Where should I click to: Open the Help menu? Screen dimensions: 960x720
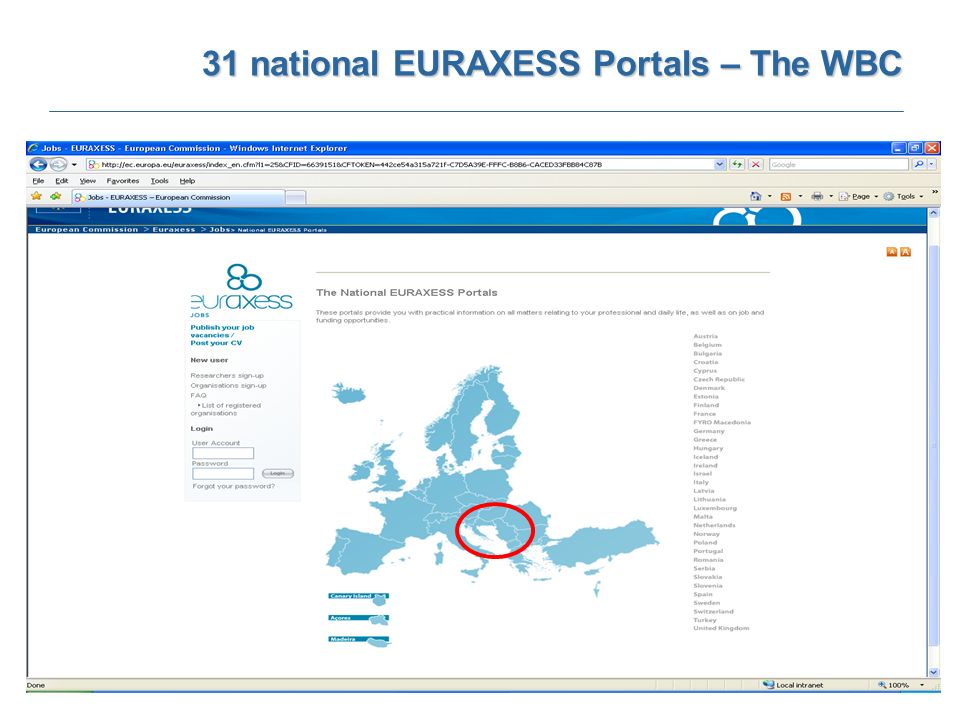[x=187, y=181]
